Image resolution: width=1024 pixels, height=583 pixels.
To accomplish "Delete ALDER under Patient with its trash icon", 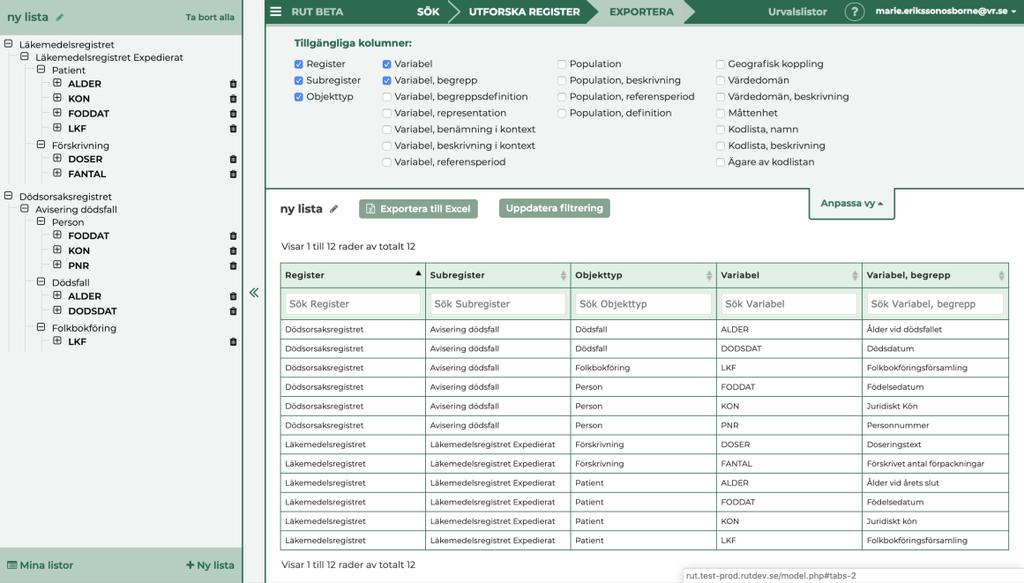I will [233, 84].
